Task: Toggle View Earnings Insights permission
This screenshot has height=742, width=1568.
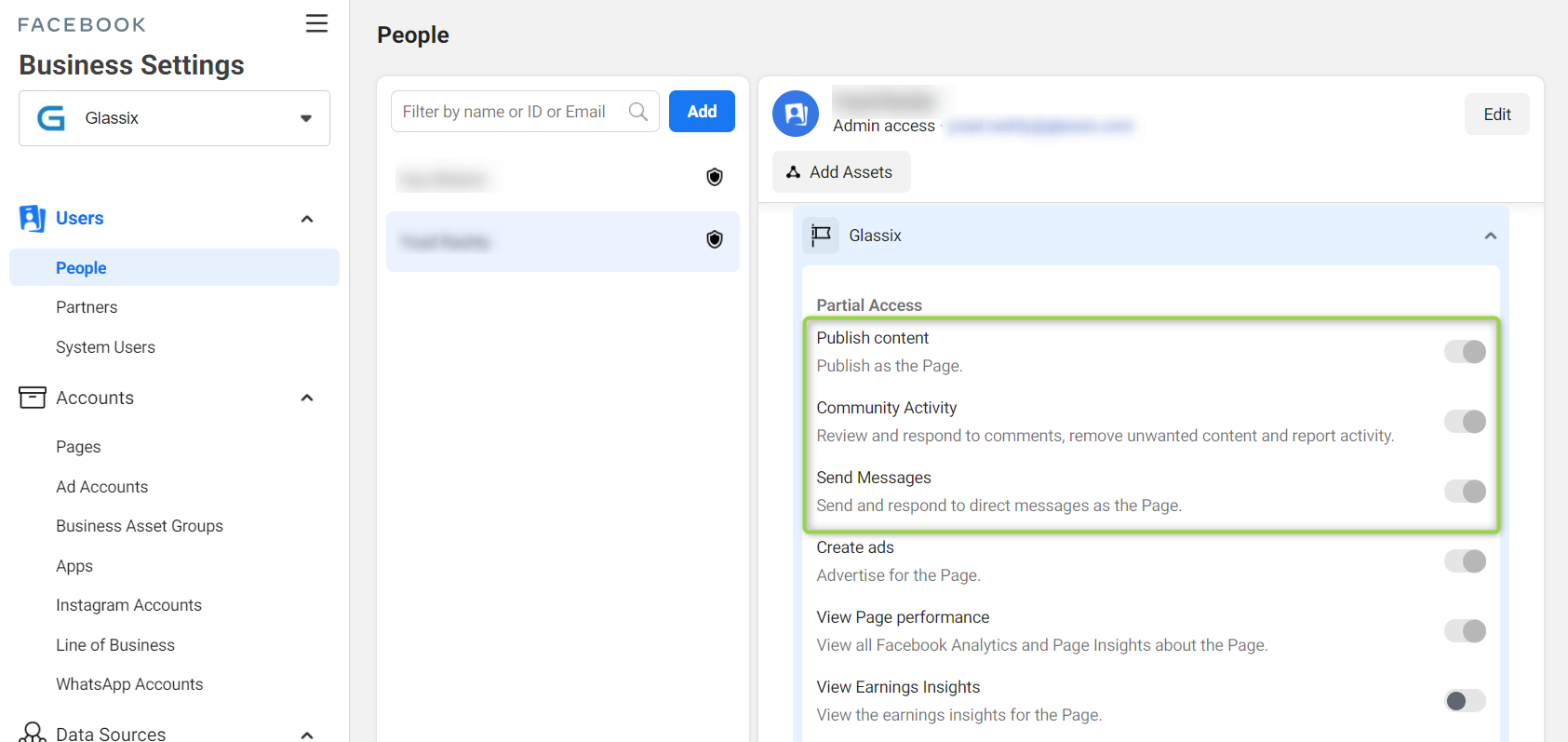Action: pyautogui.click(x=1465, y=701)
